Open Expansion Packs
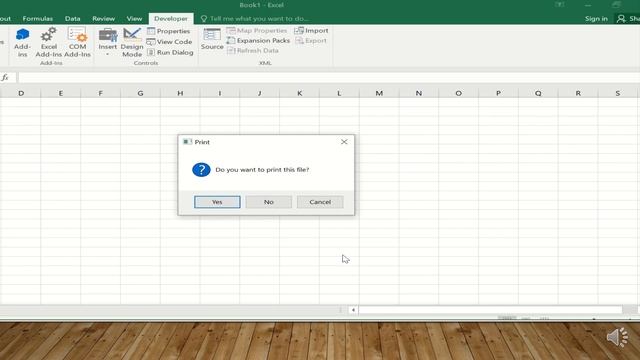 (258, 40)
